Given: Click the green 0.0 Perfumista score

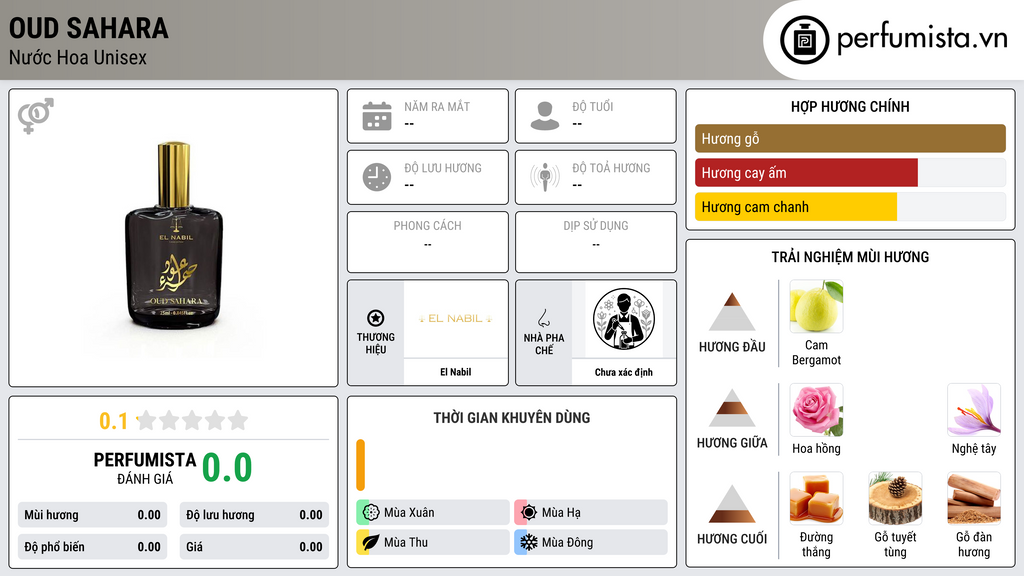Looking at the screenshot, I should coord(227,468).
